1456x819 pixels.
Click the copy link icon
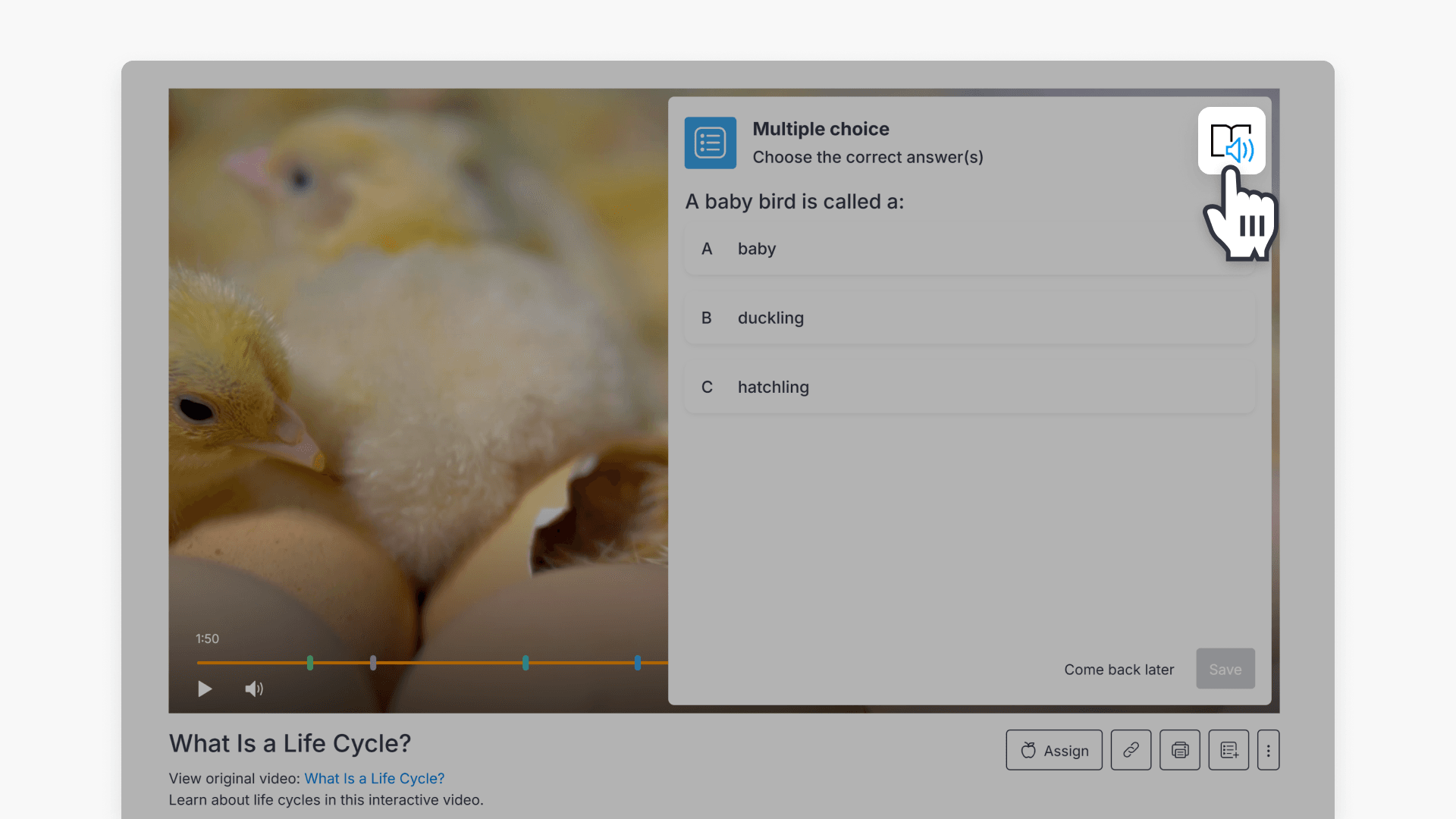tap(1131, 750)
